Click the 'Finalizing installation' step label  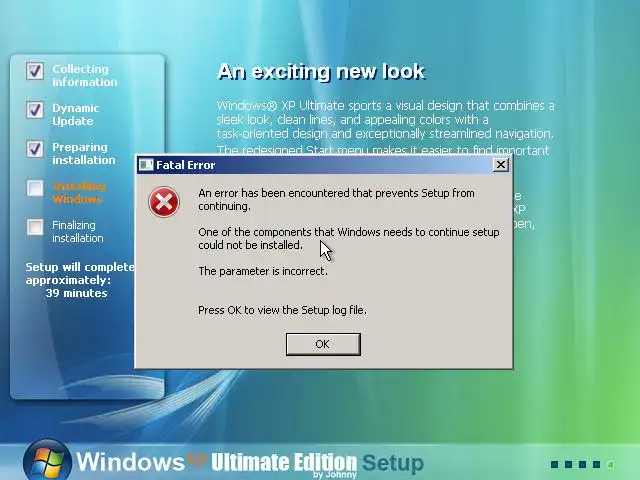point(78,231)
